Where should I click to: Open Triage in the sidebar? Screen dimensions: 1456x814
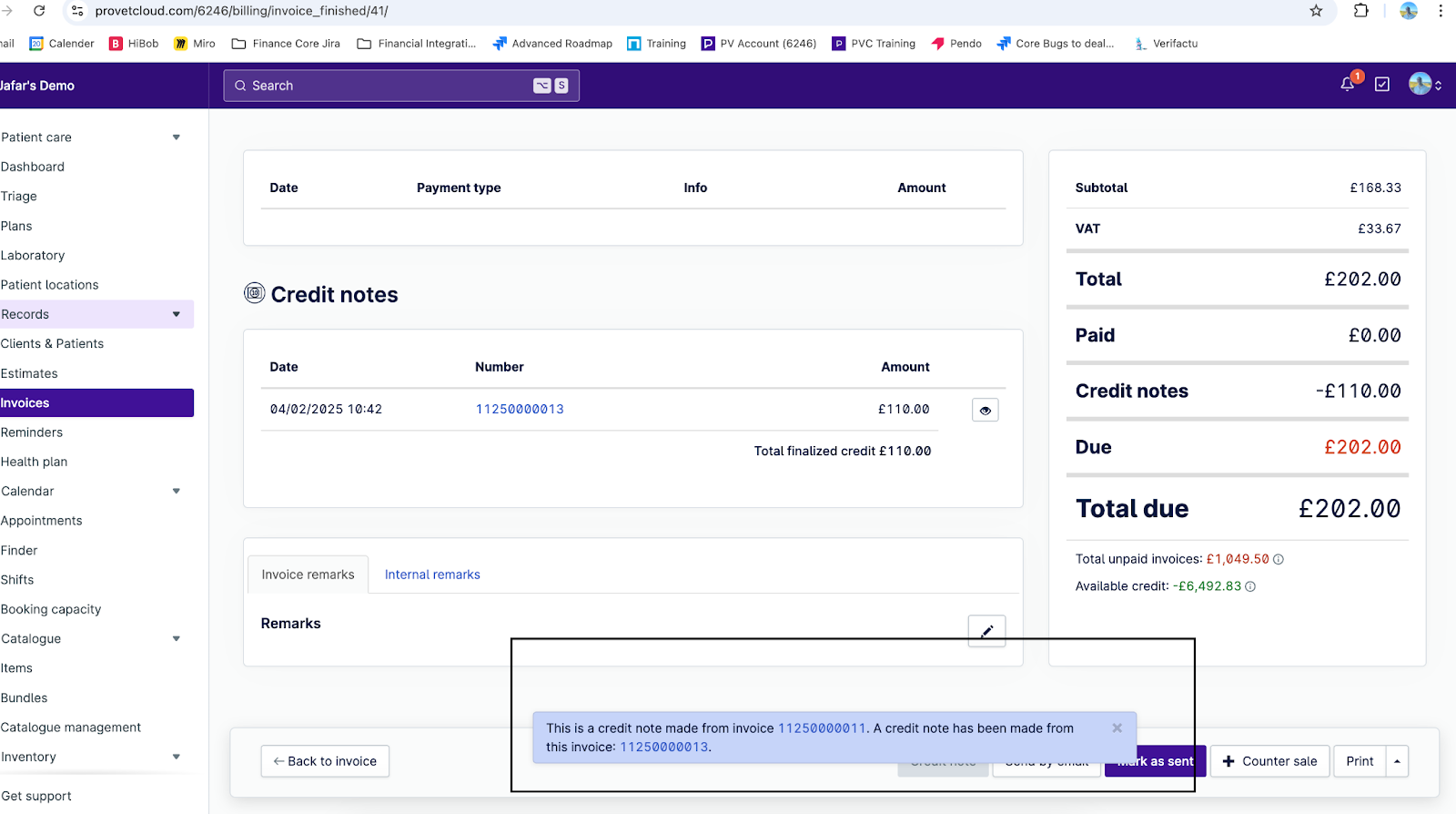pyautogui.click(x=19, y=197)
